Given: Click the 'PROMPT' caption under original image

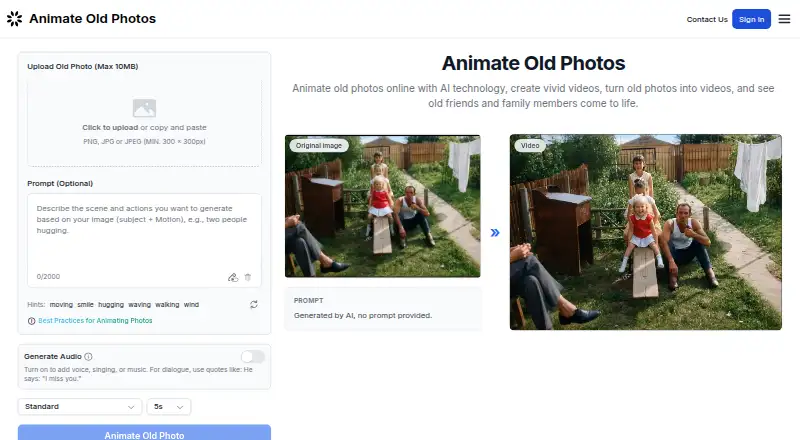Looking at the screenshot, I should [x=308, y=301].
